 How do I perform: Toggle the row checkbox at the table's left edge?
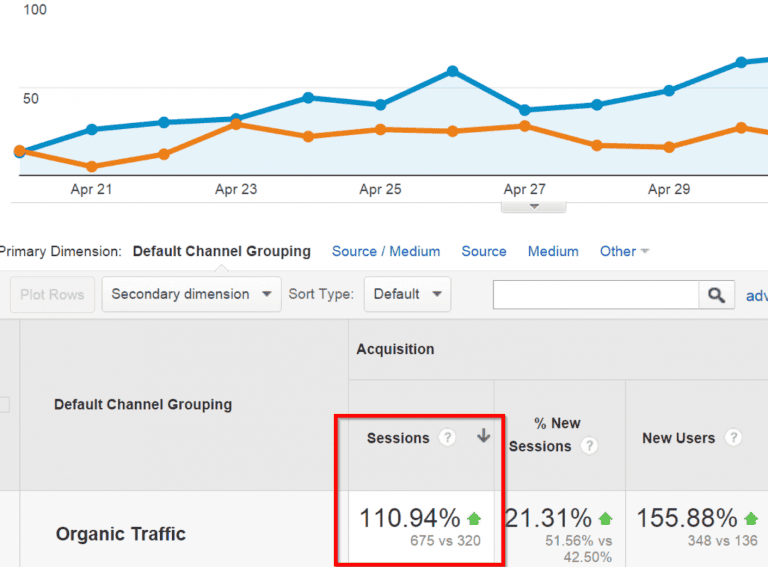[x=4, y=405]
